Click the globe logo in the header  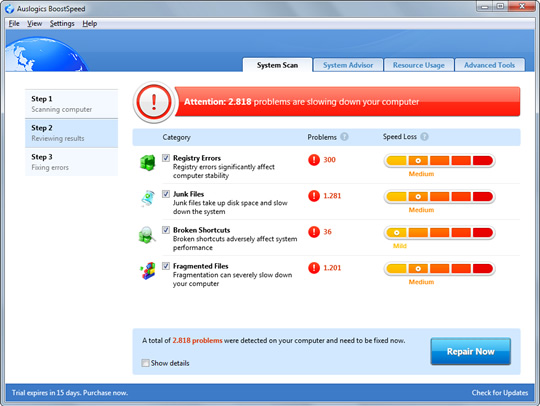(x=46, y=54)
